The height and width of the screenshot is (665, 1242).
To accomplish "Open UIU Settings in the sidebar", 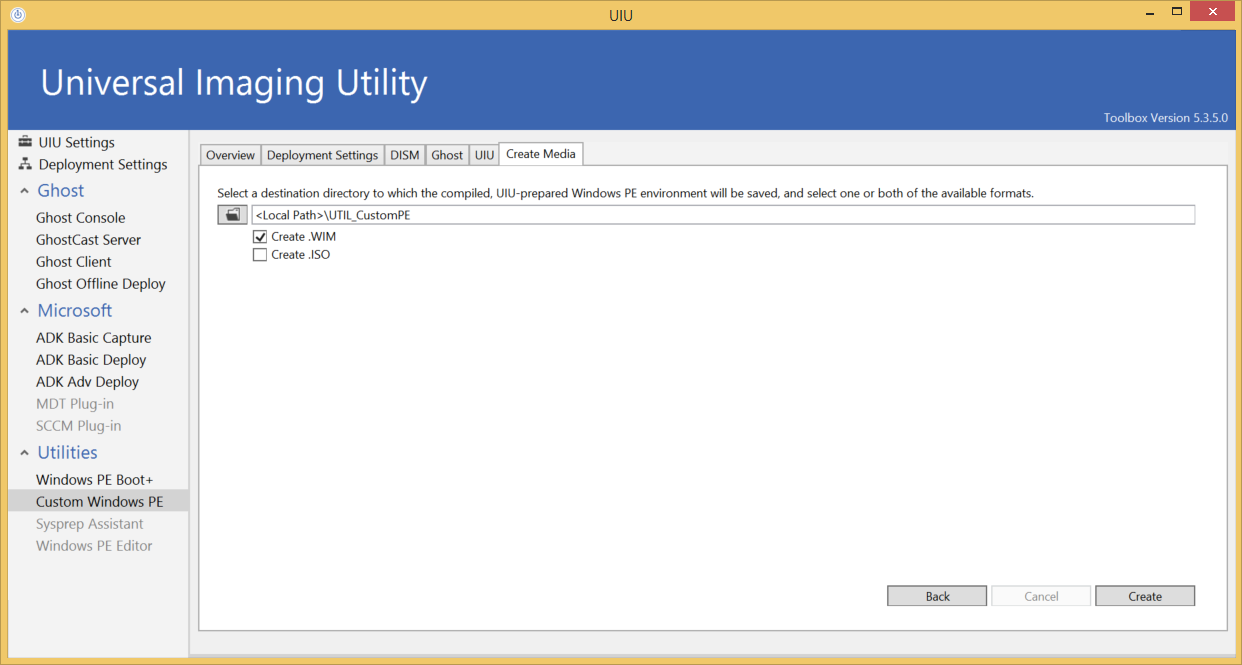I will click(77, 142).
